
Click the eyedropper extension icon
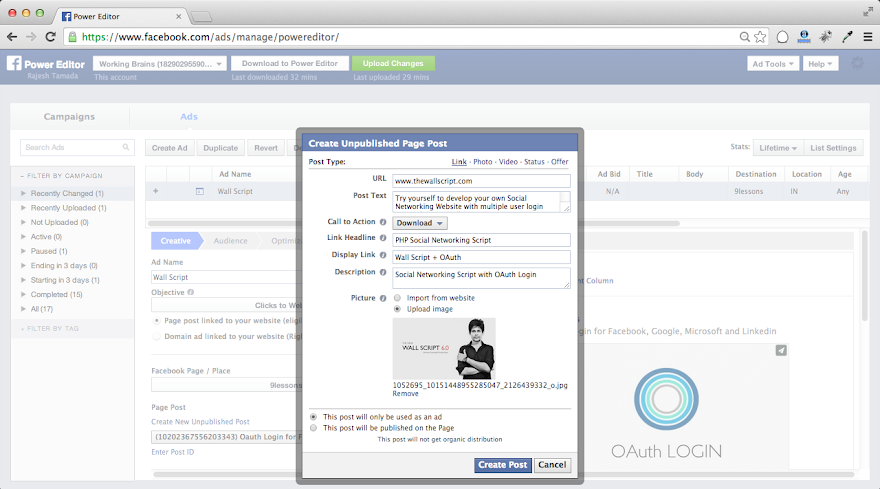847,37
